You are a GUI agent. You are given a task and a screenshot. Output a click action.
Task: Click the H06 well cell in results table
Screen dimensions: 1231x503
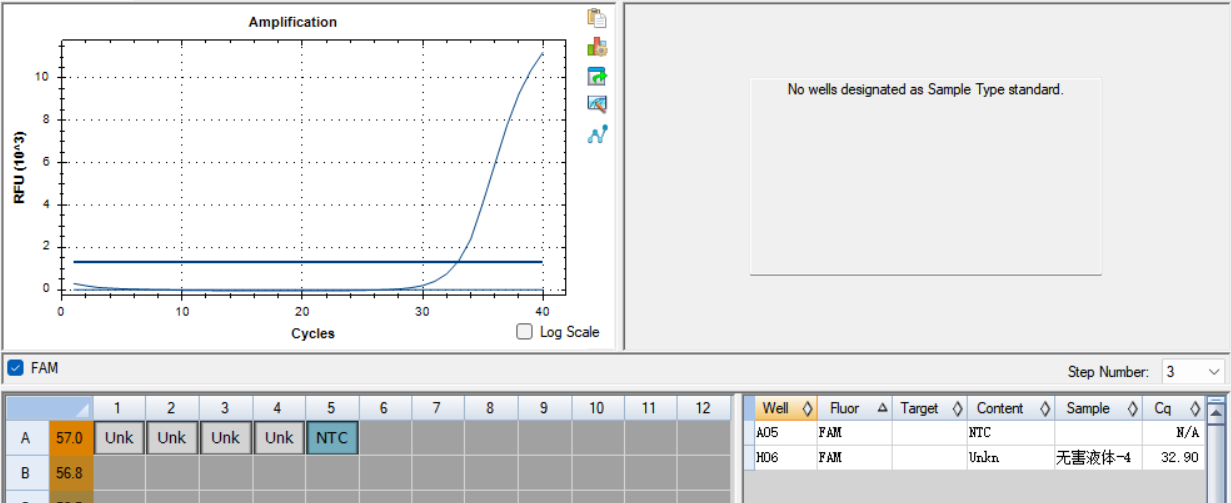pos(786,457)
